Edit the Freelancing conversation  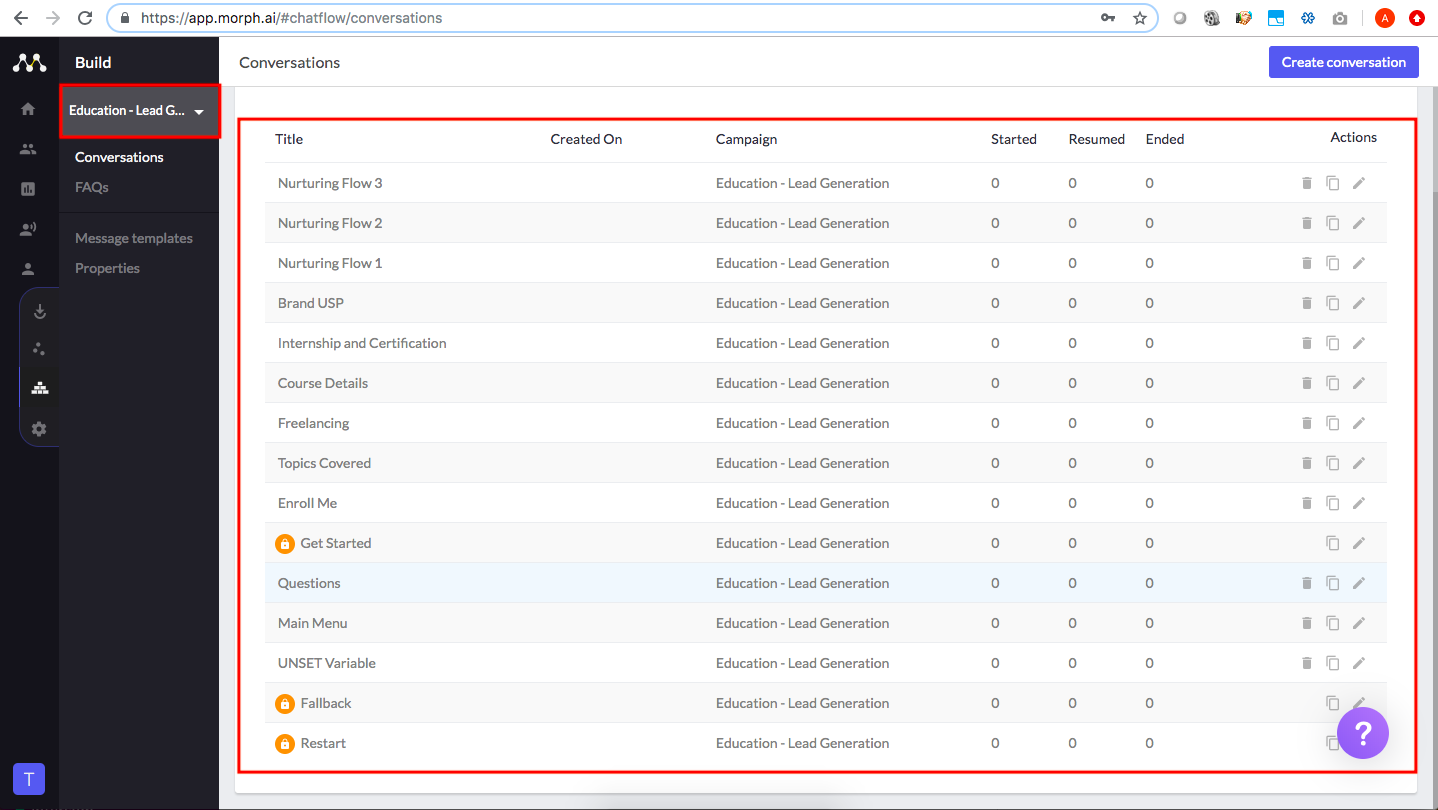[x=1358, y=423]
